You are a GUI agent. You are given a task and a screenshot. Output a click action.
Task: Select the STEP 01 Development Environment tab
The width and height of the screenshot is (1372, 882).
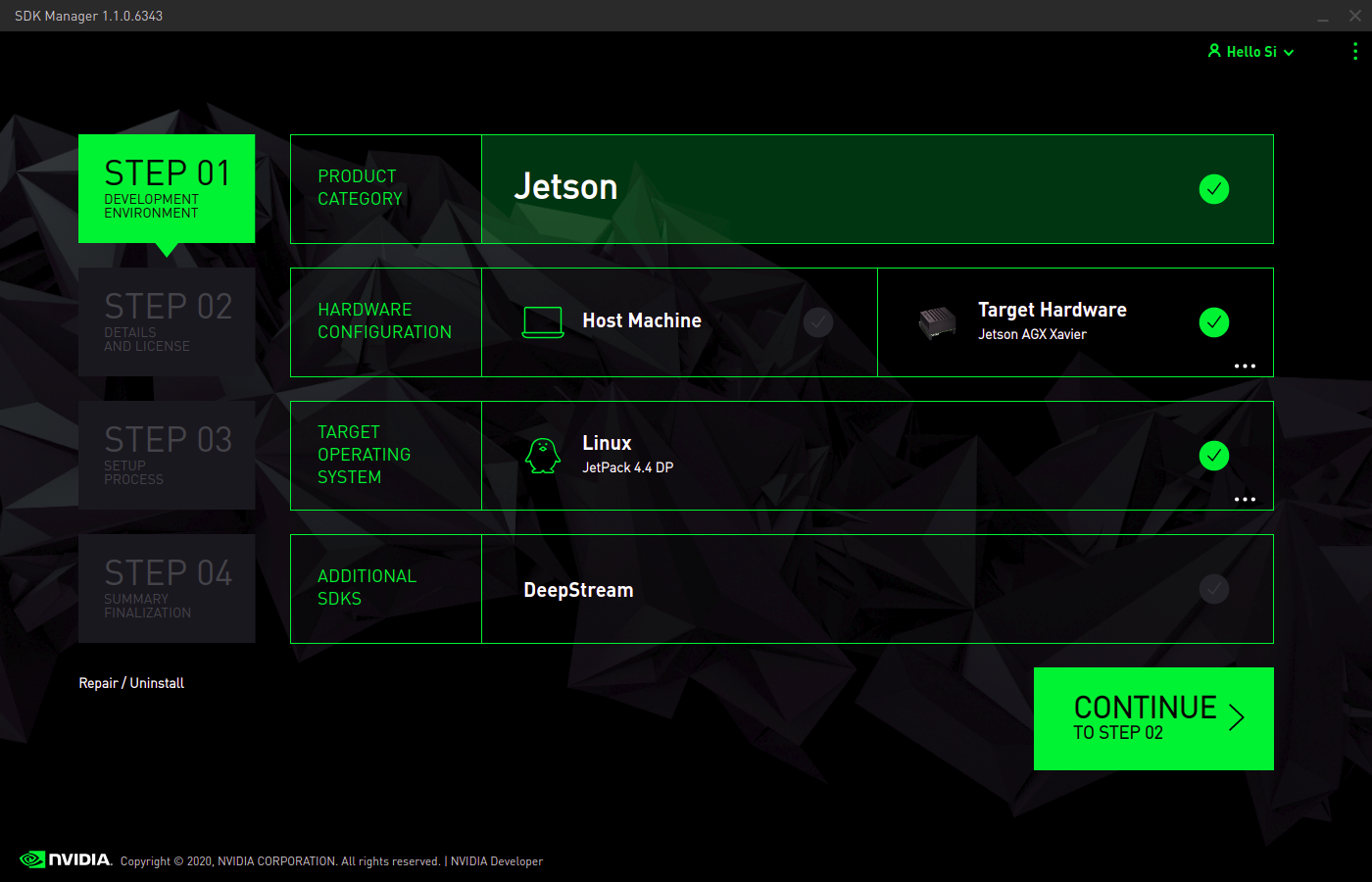167,188
